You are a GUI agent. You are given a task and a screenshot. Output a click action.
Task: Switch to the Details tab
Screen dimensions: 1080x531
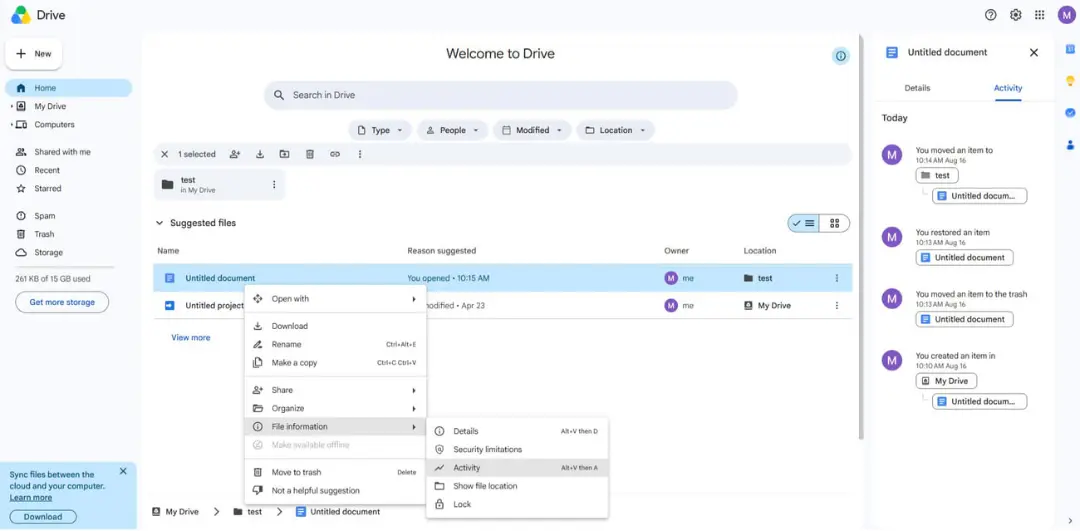click(x=917, y=88)
